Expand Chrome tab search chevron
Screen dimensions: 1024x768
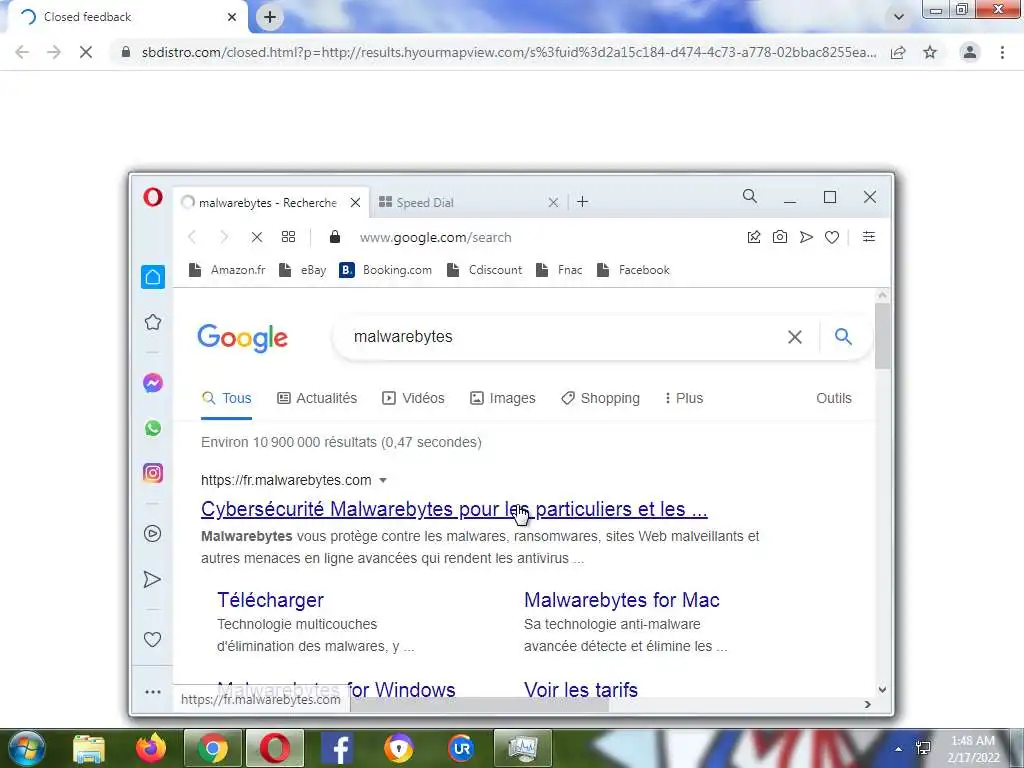tap(899, 17)
